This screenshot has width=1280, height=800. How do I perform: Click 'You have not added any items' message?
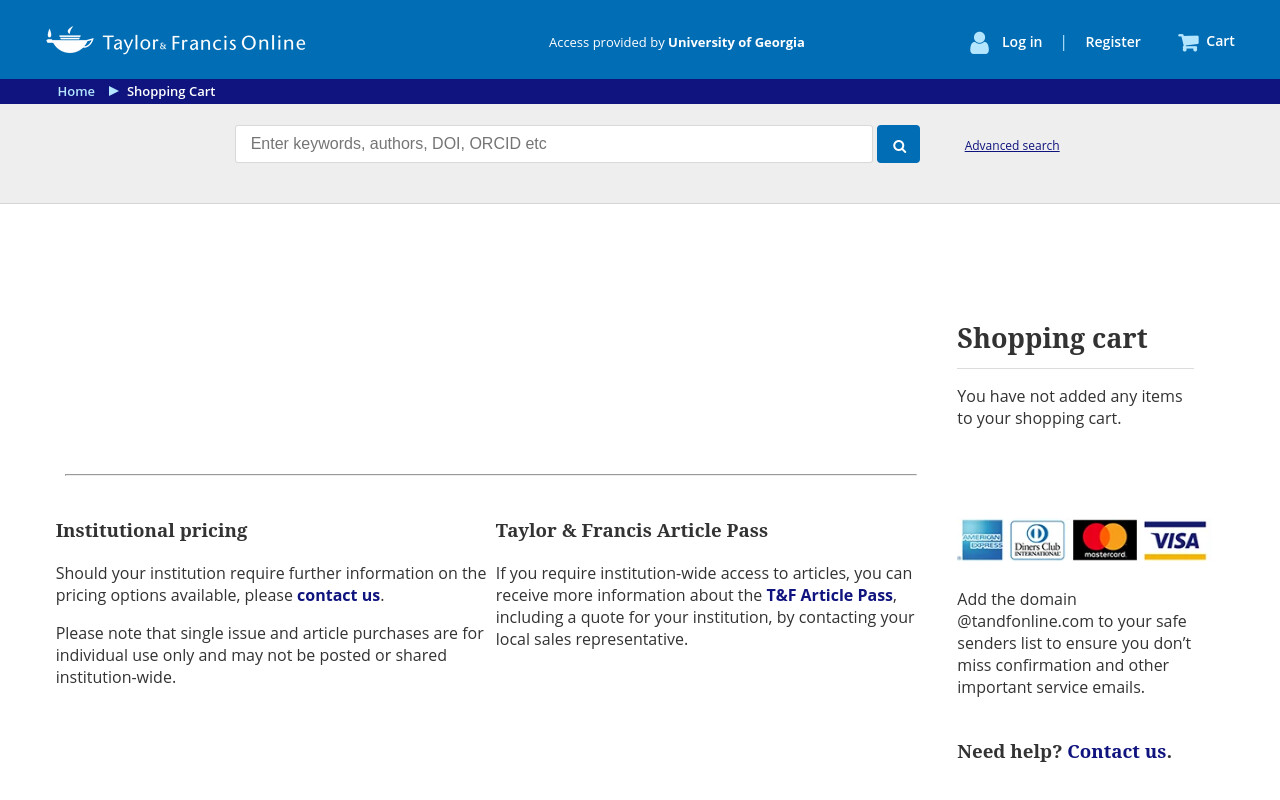click(1070, 407)
